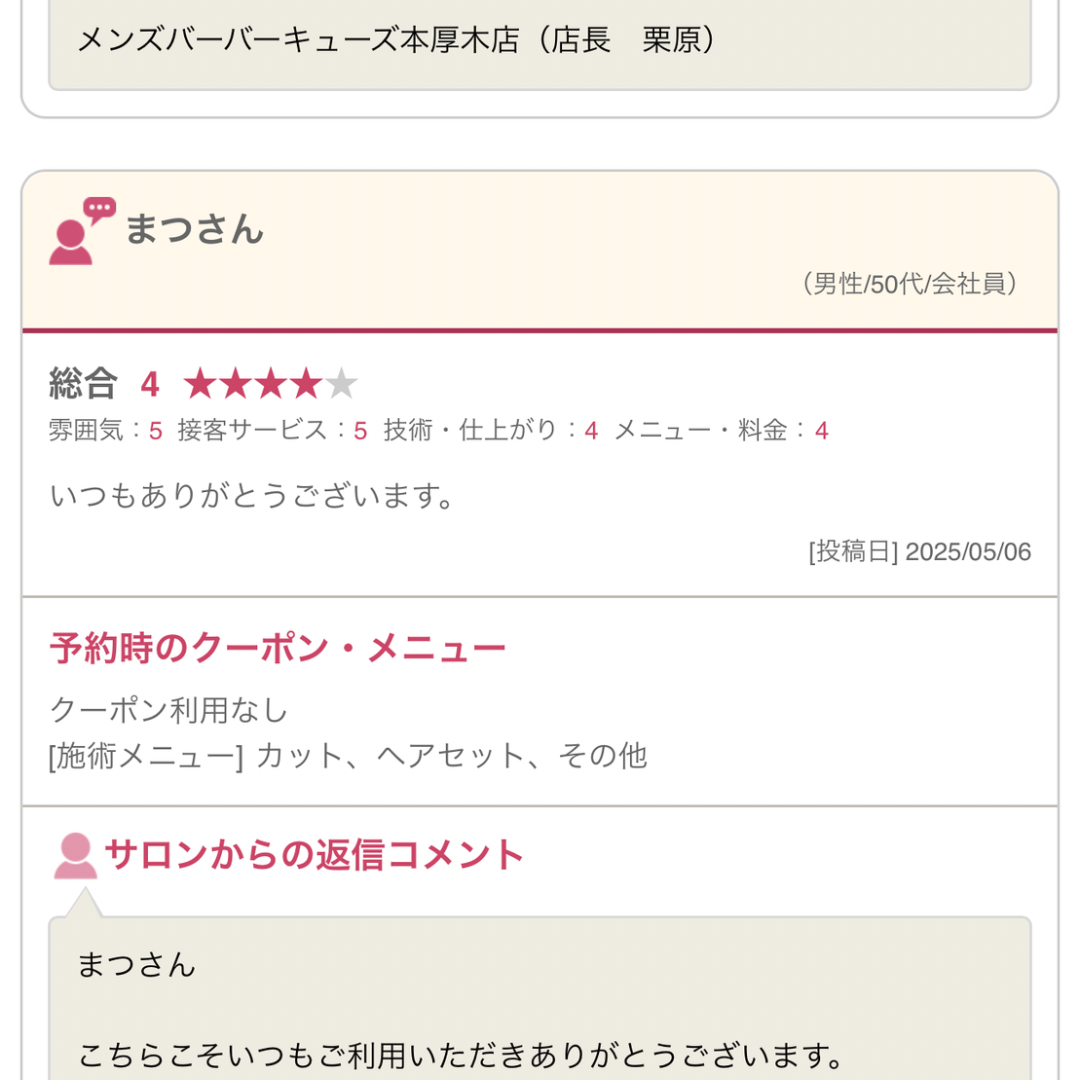Click the 予約時のクーポン・メニュー heading
This screenshot has width=1080, height=1080.
coord(277,649)
